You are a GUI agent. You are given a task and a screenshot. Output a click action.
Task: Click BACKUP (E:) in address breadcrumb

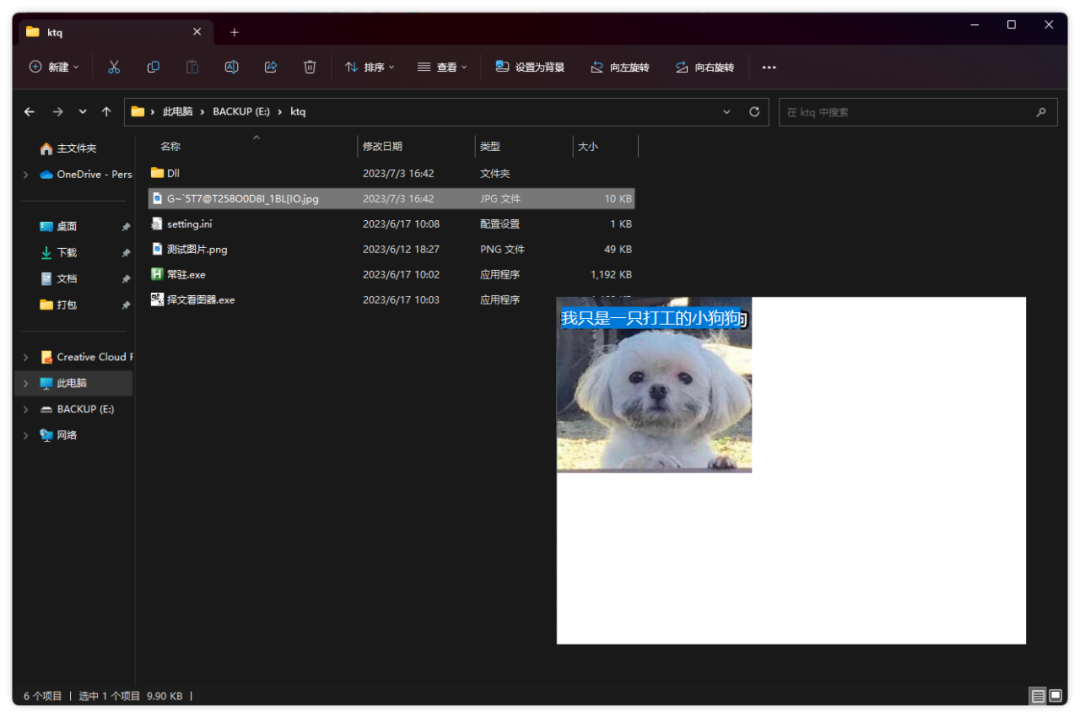[241, 112]
